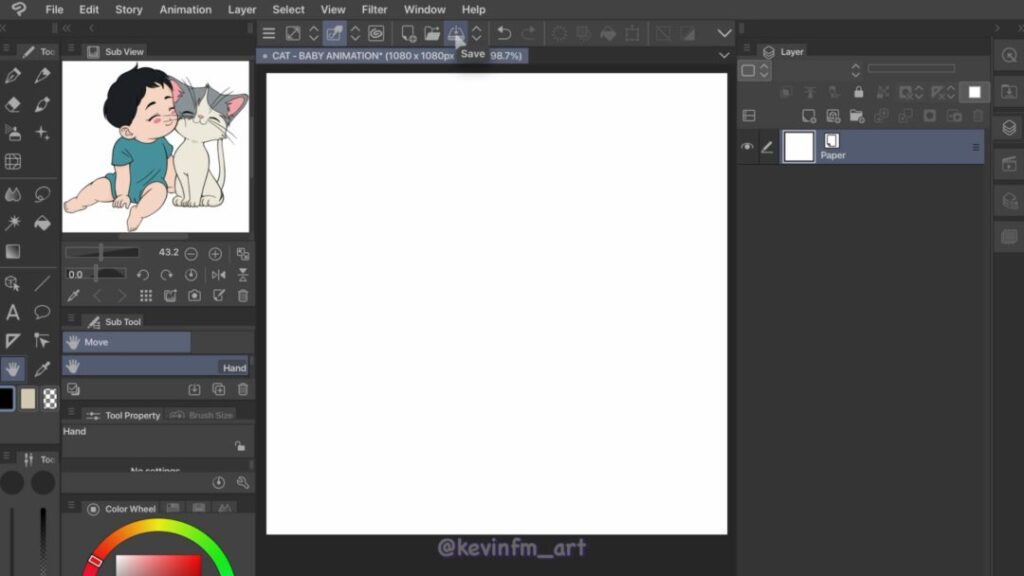Open the Animation menu

pyautogui.click(x=185, y=10)
